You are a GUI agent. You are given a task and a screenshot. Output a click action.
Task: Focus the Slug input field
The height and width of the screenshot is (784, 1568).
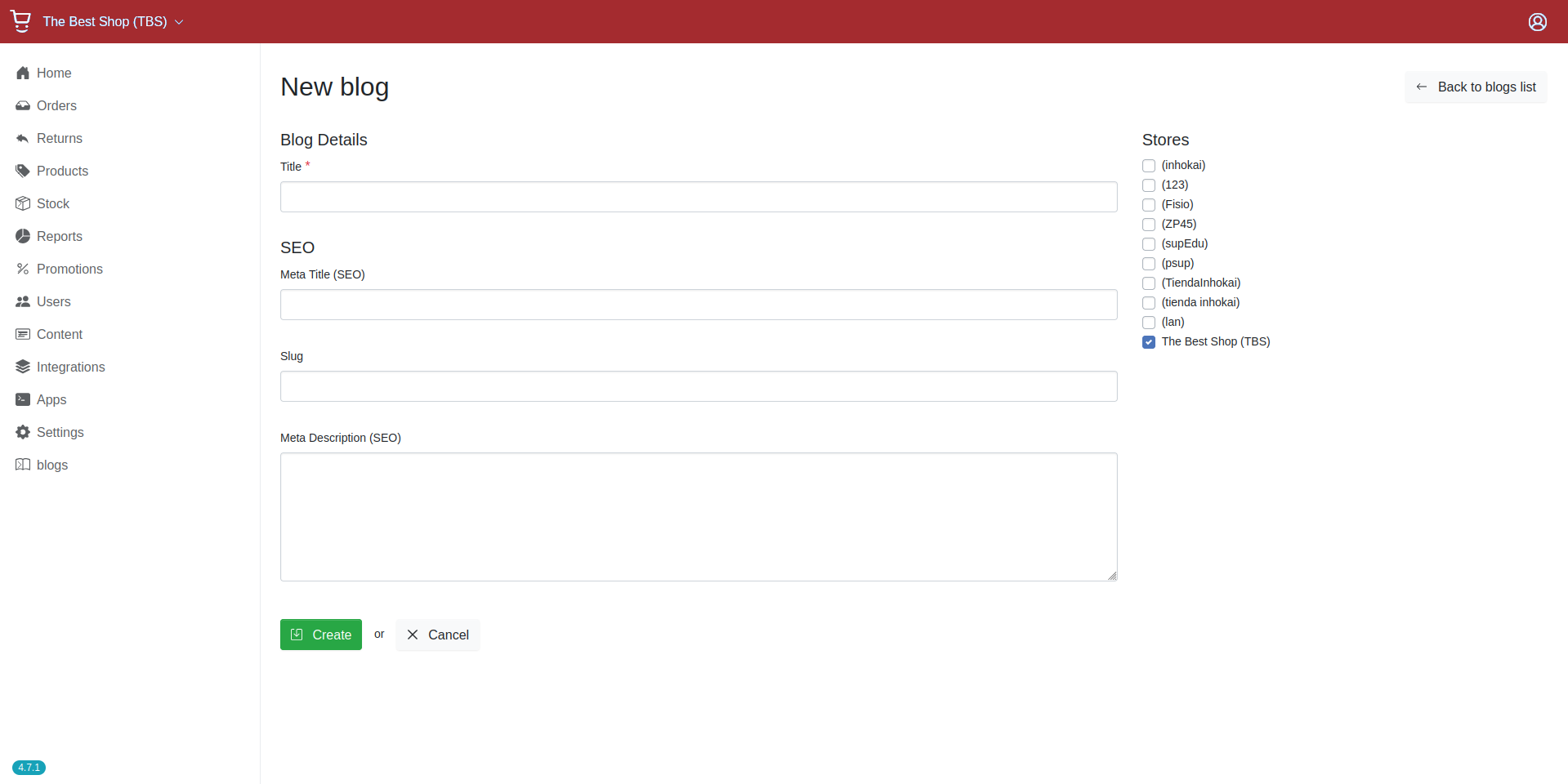[x=698, y=386]
